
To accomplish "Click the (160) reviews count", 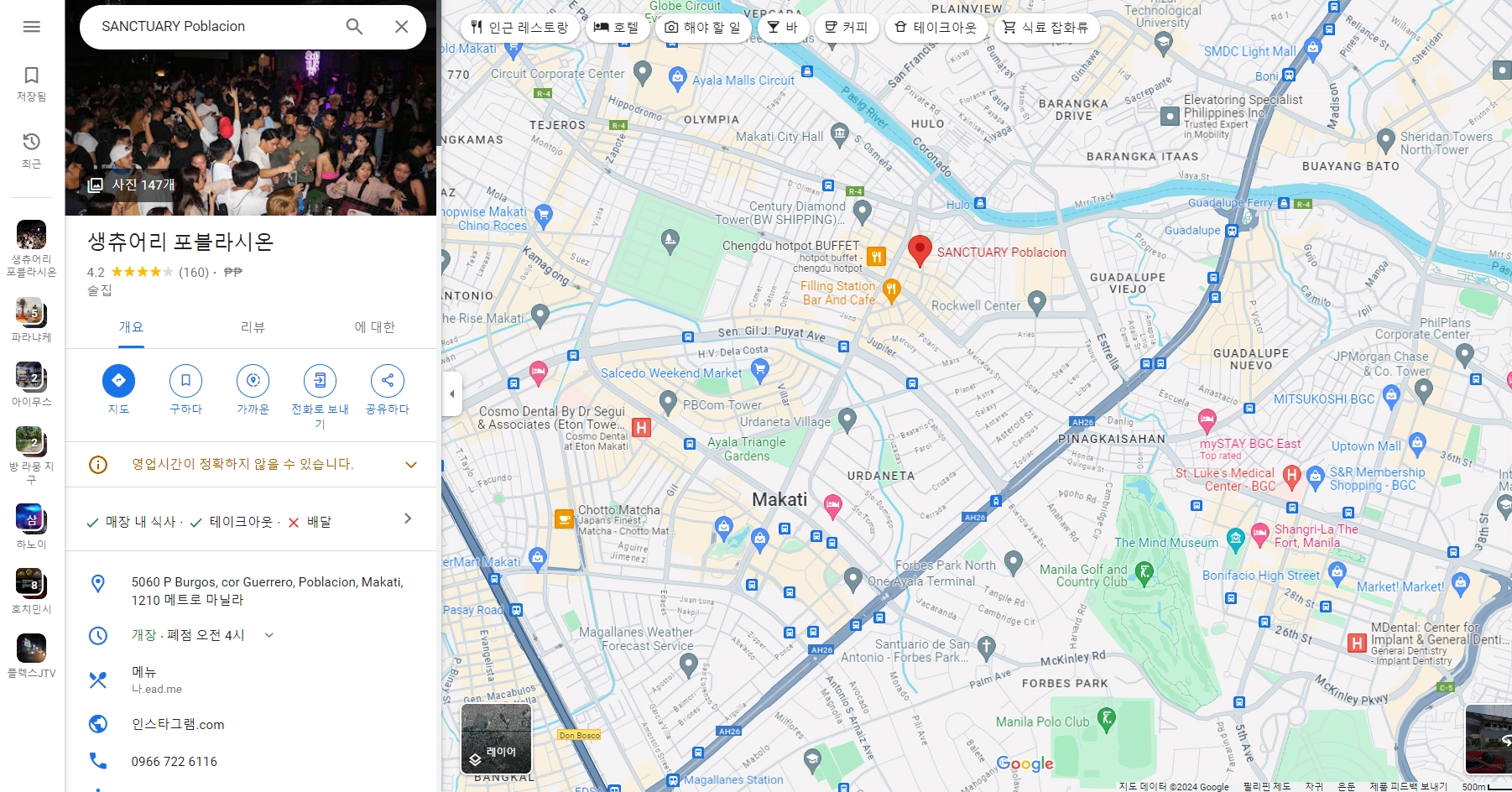I will pyautogui.click(x=194, y=272).
